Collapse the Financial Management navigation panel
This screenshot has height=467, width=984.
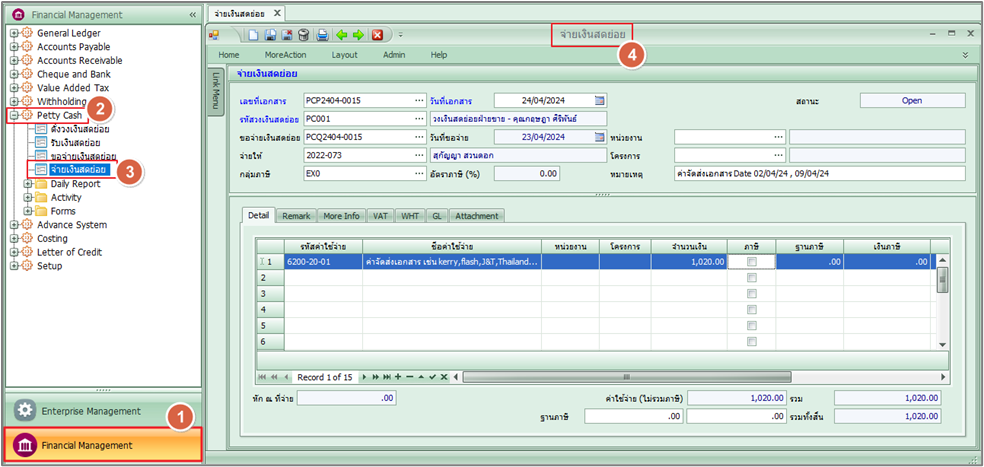click(192, 15)
